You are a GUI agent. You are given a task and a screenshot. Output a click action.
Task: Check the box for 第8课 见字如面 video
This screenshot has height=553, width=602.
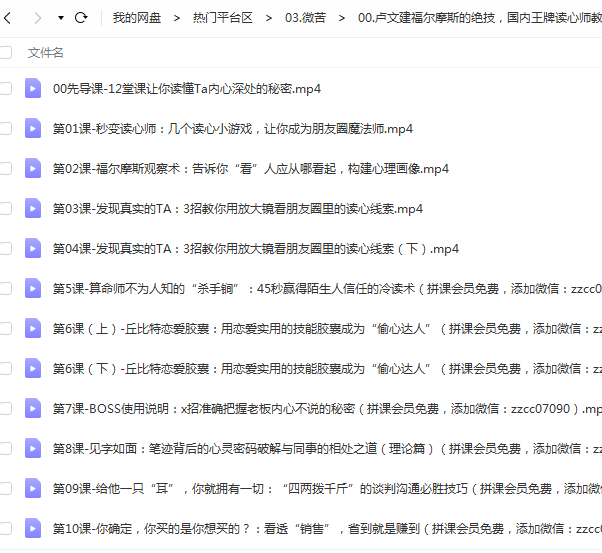[x=5, y=449]
